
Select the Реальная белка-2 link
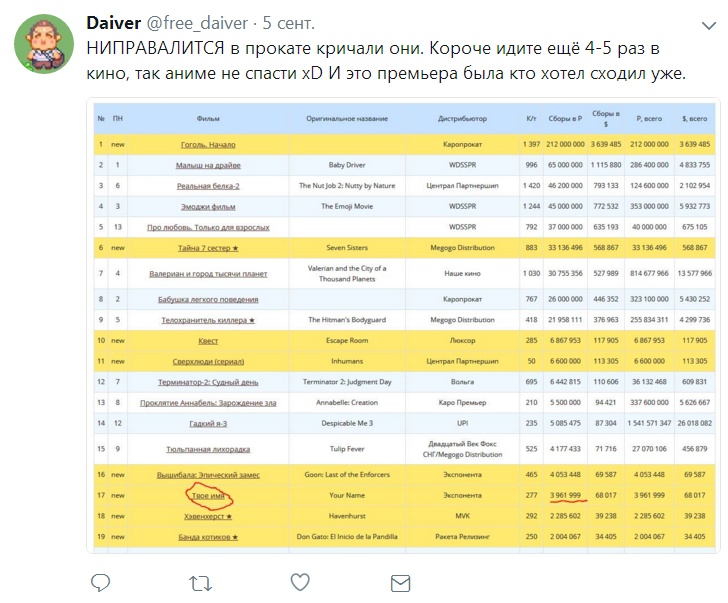coord(208,186)
